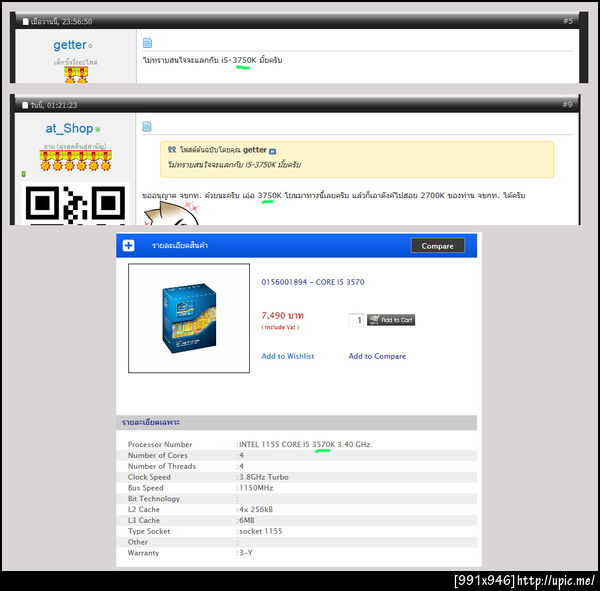600x591 pixels.
Task: Click the '3-Y' warranty value
Action: (x=246, y=553)
